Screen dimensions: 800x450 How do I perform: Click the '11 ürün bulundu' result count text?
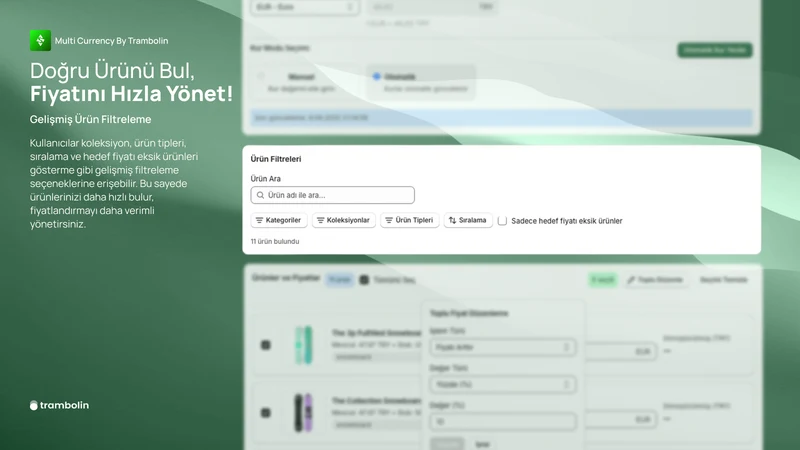274,241
